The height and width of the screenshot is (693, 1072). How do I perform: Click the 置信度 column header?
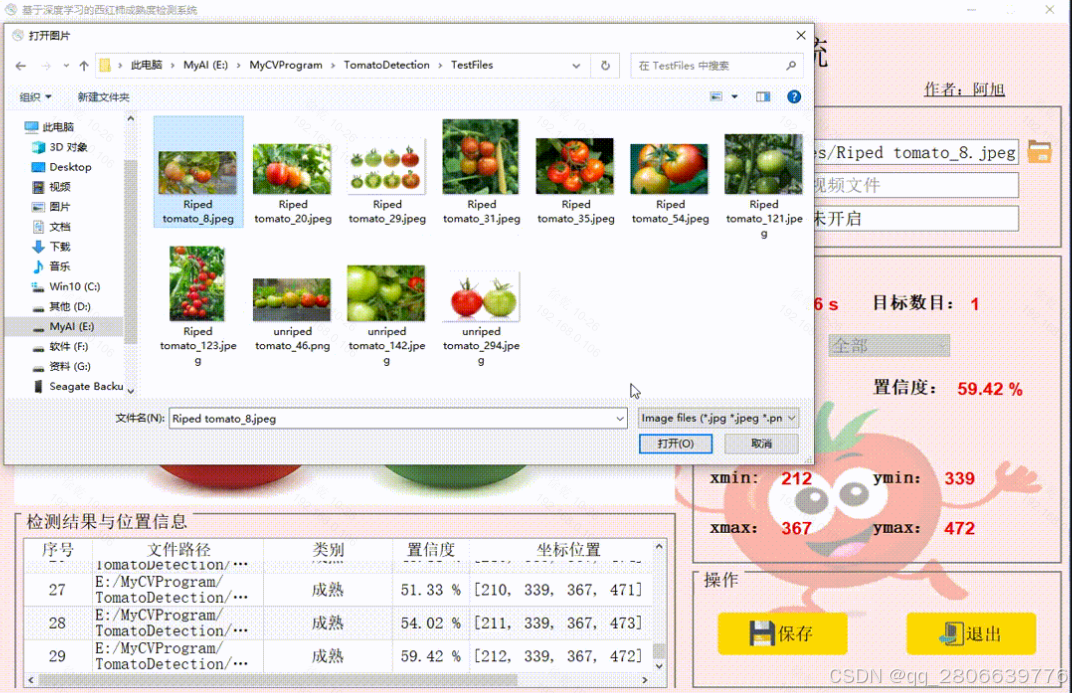pyautogui.click(x=430, y=549)
